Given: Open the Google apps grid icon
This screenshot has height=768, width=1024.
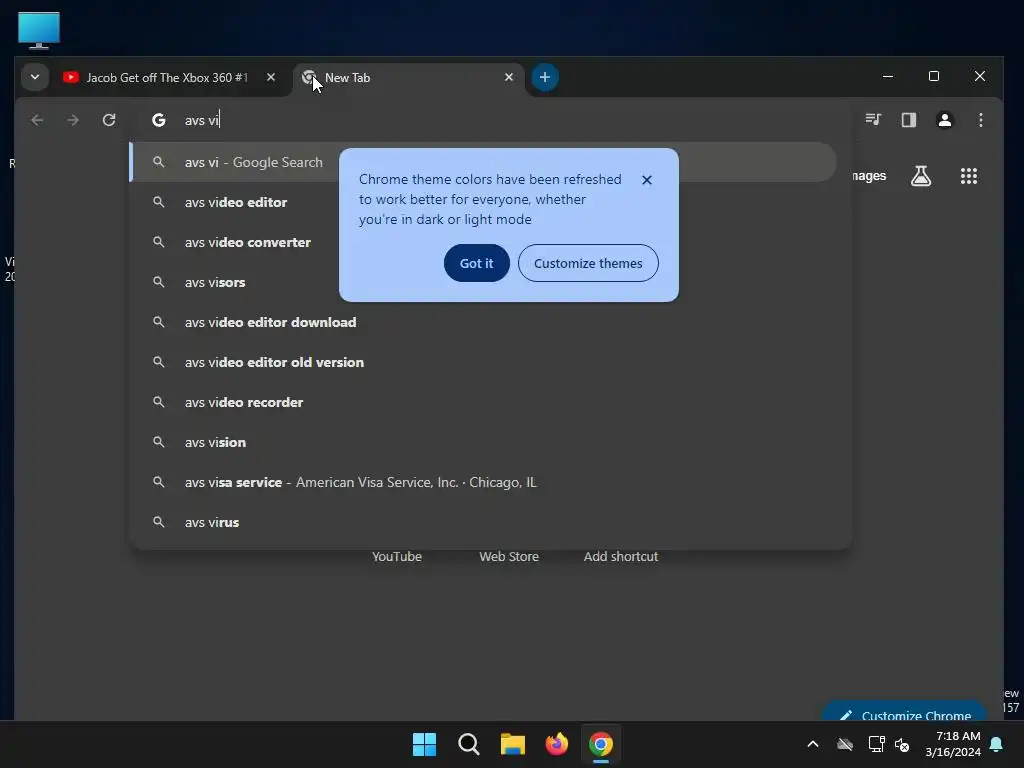Looking at the screenshot, I should (x=968, y=176).
